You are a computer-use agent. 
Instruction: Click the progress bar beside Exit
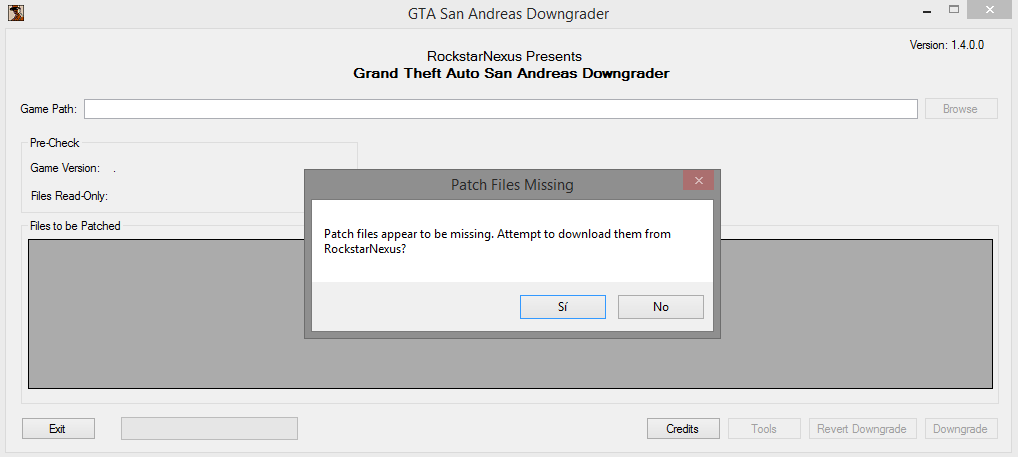(209, 429)
